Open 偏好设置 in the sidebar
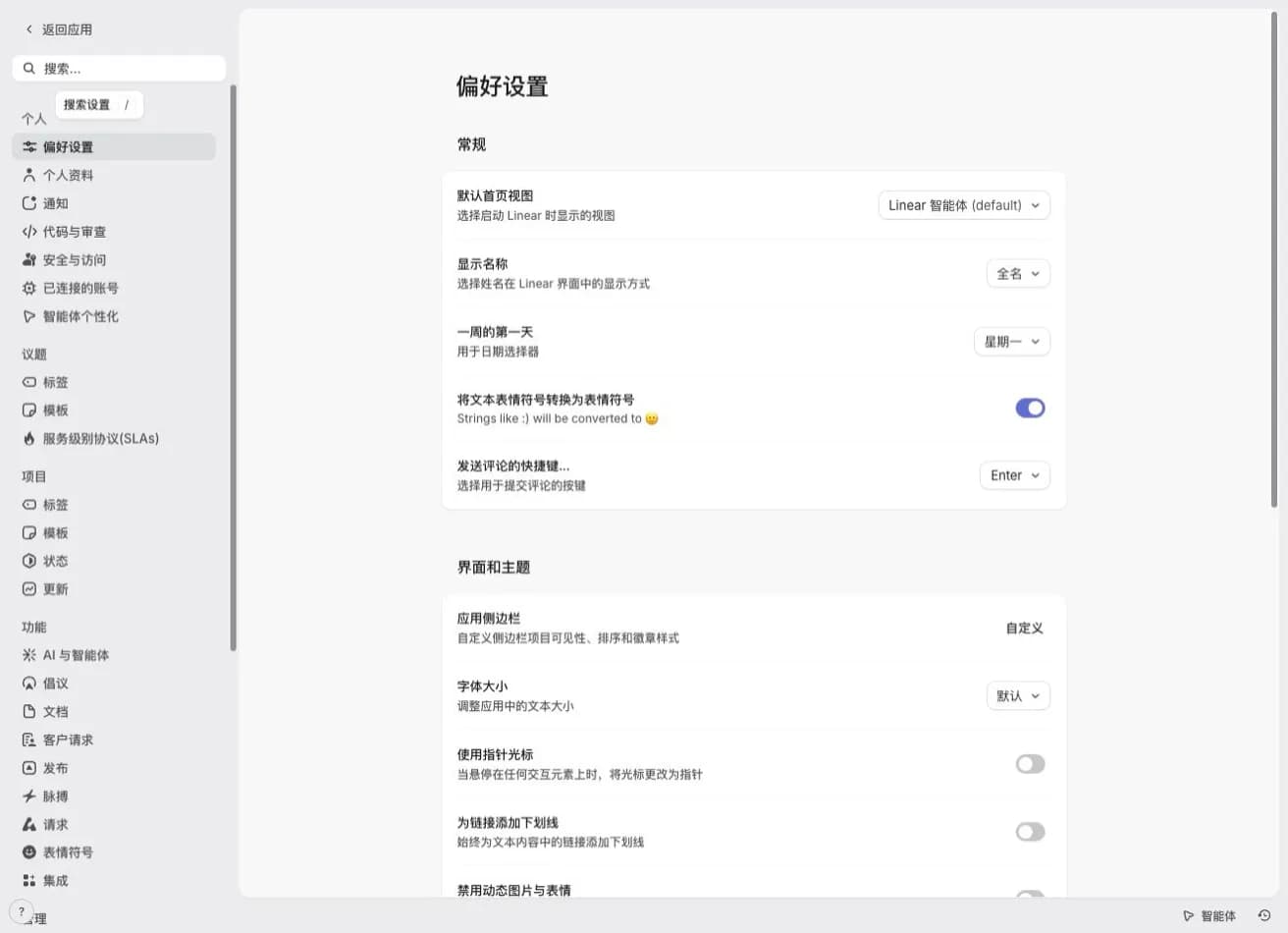Image resolution: width=1288 pixels, height=933 pixels. click(114, 147)
